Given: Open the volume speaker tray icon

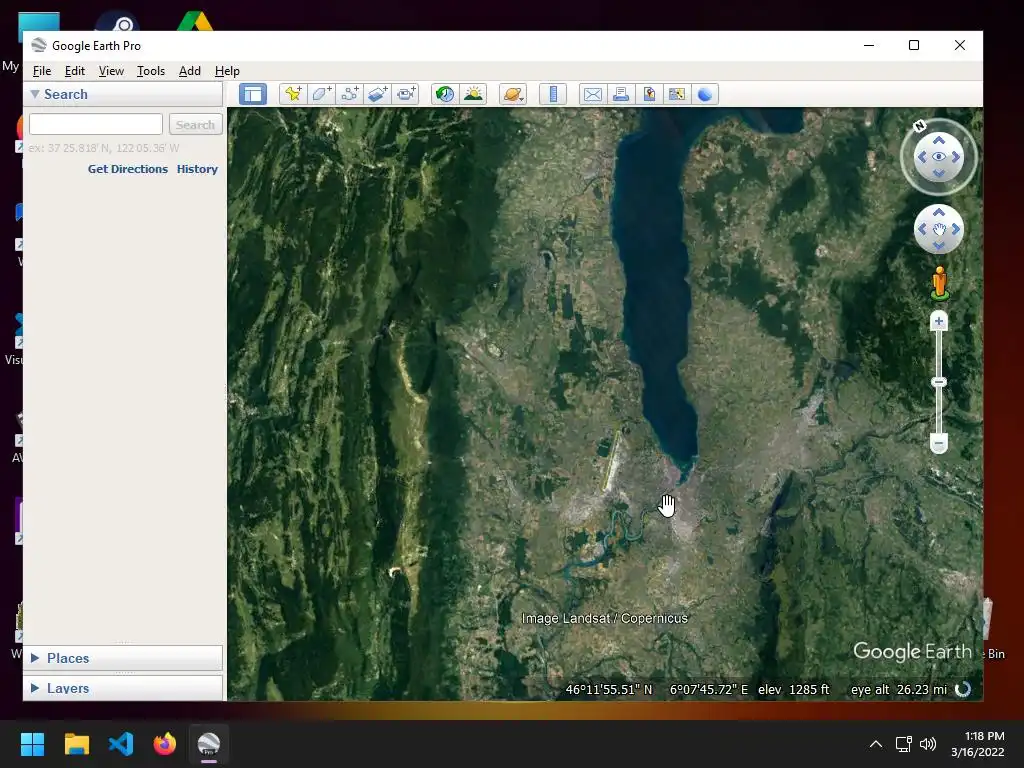Looking at the screenshot, I should 927,744.
